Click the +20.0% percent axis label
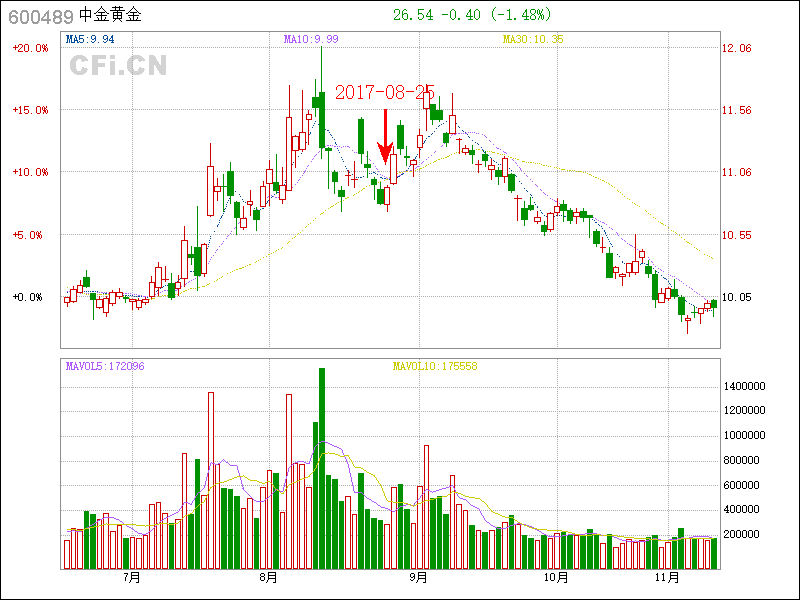The image size is (800, 600). (30, 48)
